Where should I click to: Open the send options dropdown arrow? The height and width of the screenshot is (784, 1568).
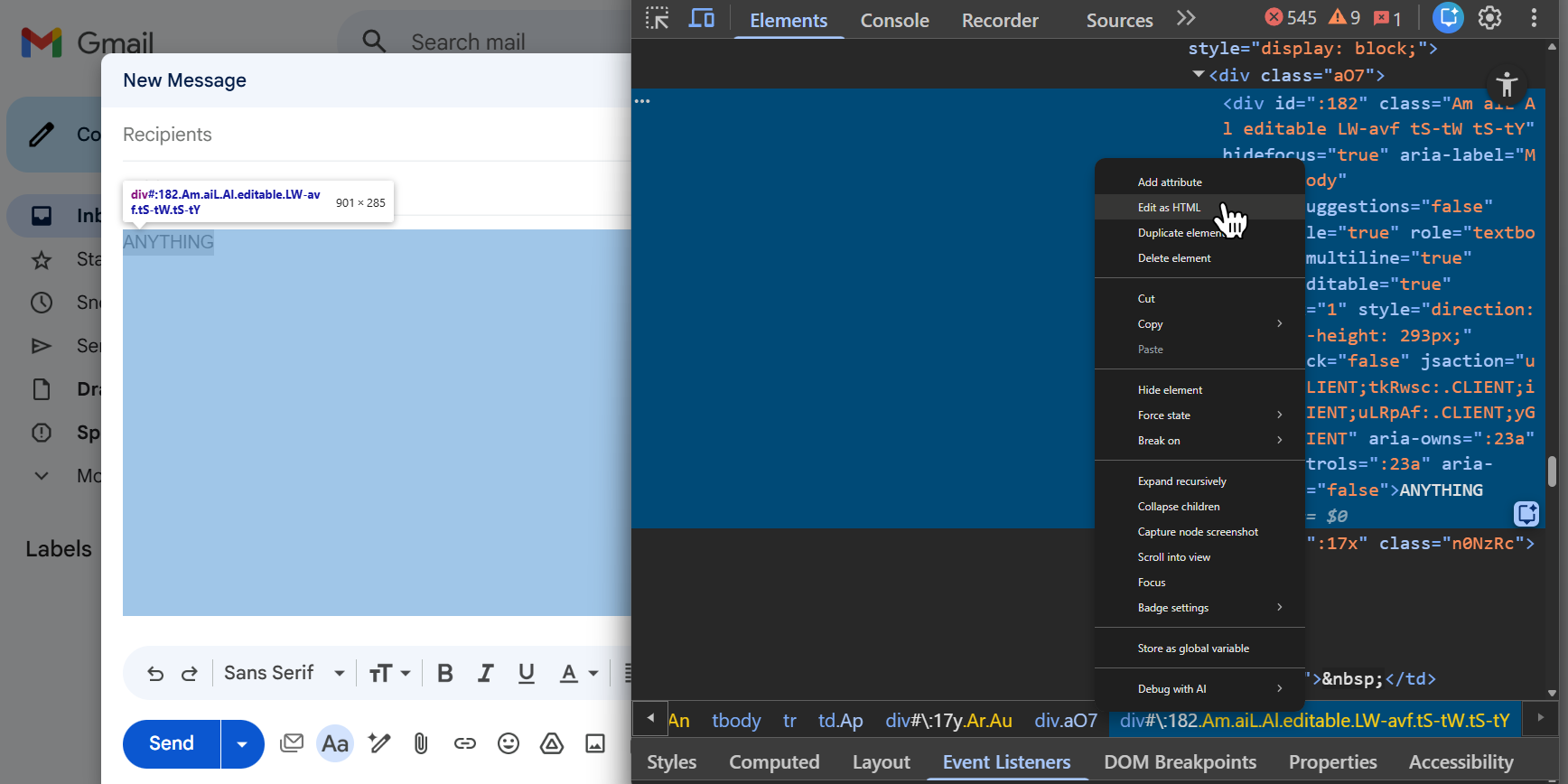point(242,743)
